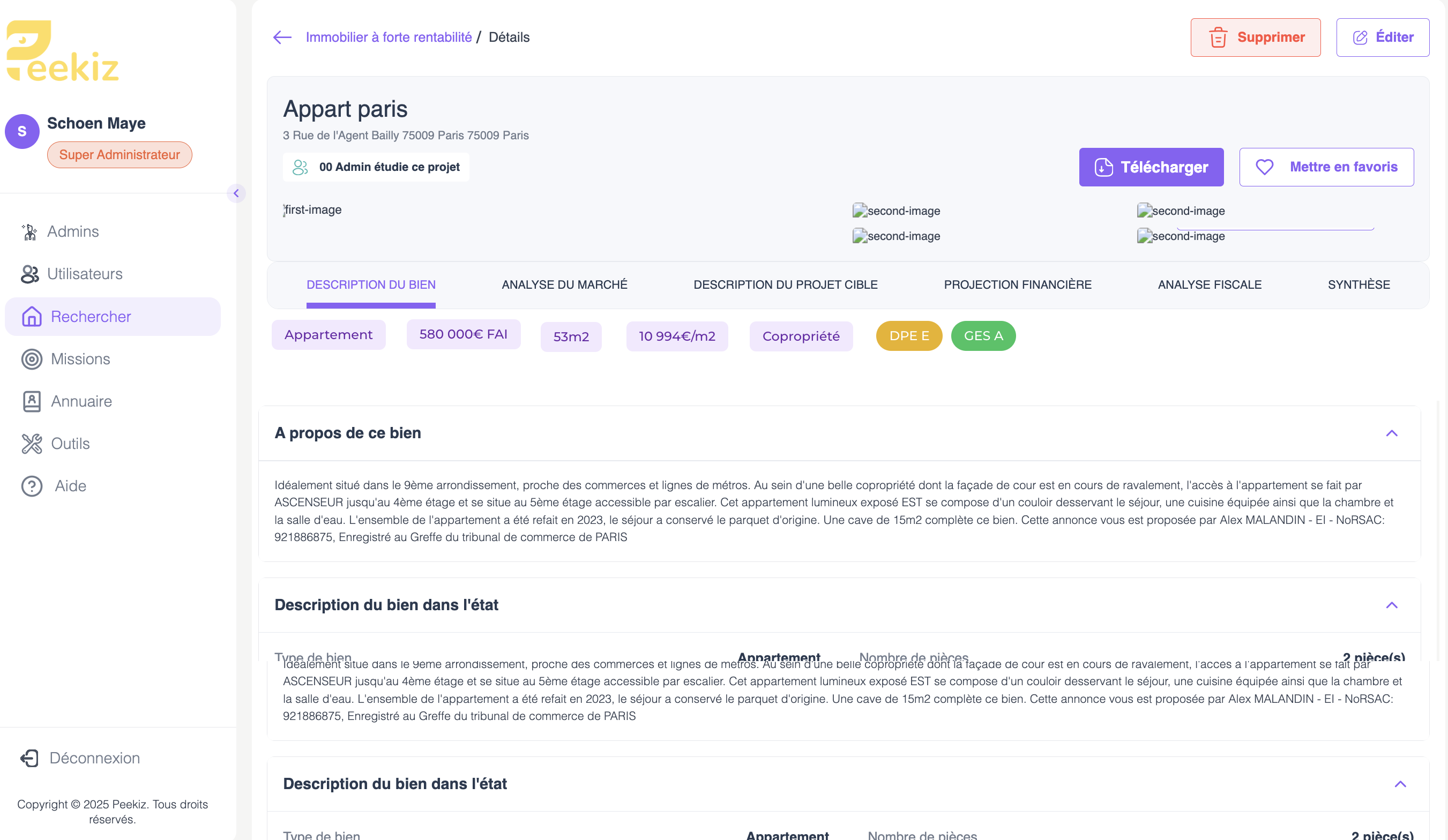The width and height of the screenshot is (1448, 840).
Task: Collapse the 'A propos de ce bien' section
Action: (x=1391, y=433)
